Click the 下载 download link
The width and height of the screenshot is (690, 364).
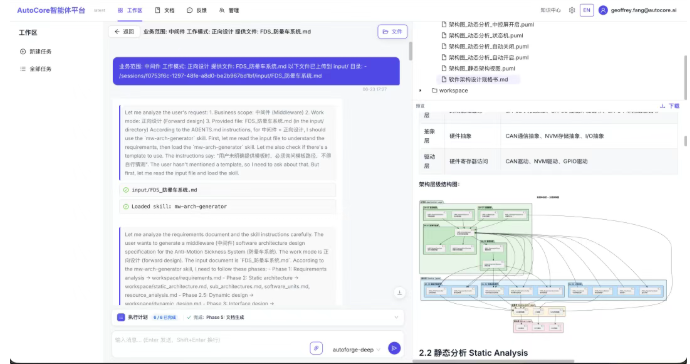669,106
